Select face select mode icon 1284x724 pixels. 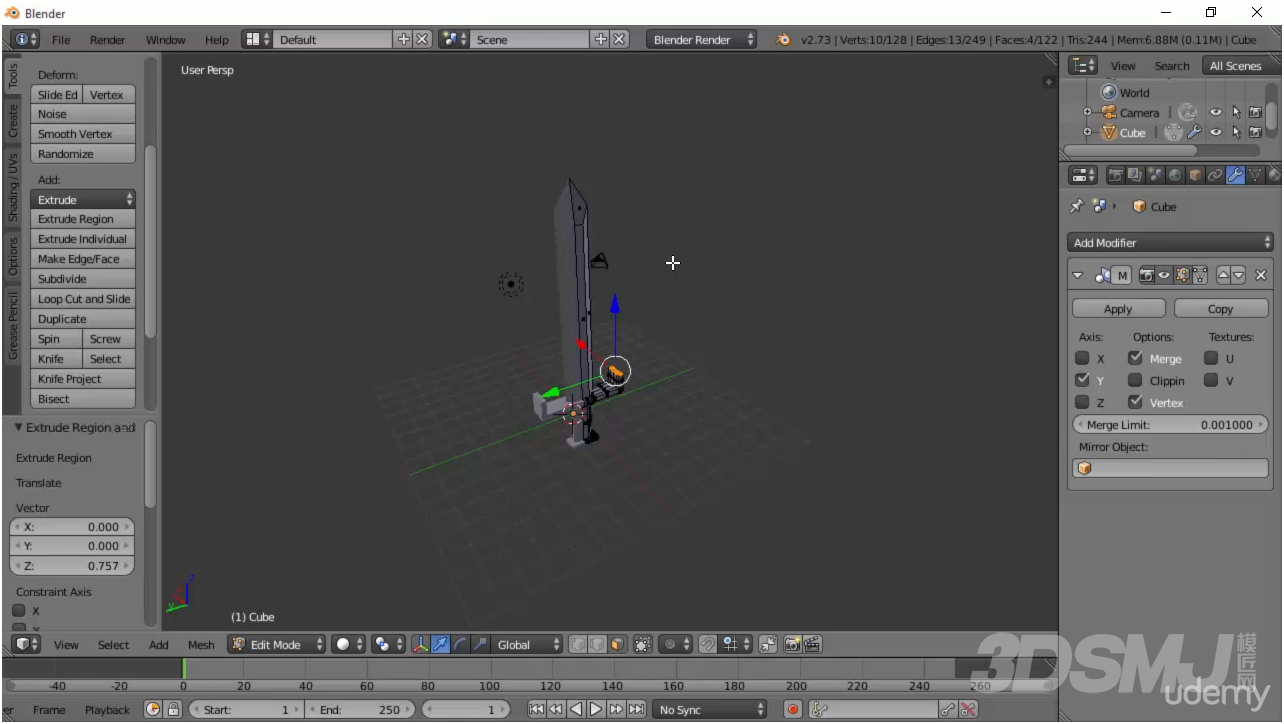618,644
